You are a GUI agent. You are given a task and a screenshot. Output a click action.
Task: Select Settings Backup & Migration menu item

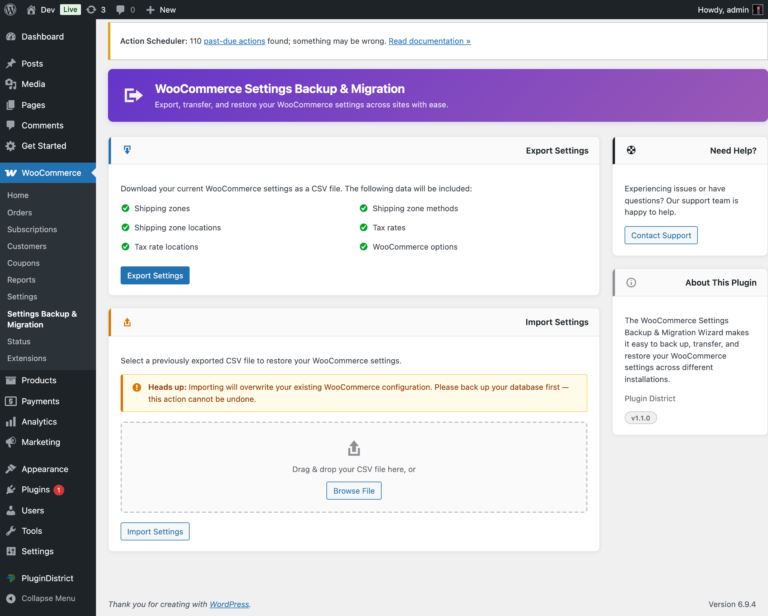click(42, 319)
